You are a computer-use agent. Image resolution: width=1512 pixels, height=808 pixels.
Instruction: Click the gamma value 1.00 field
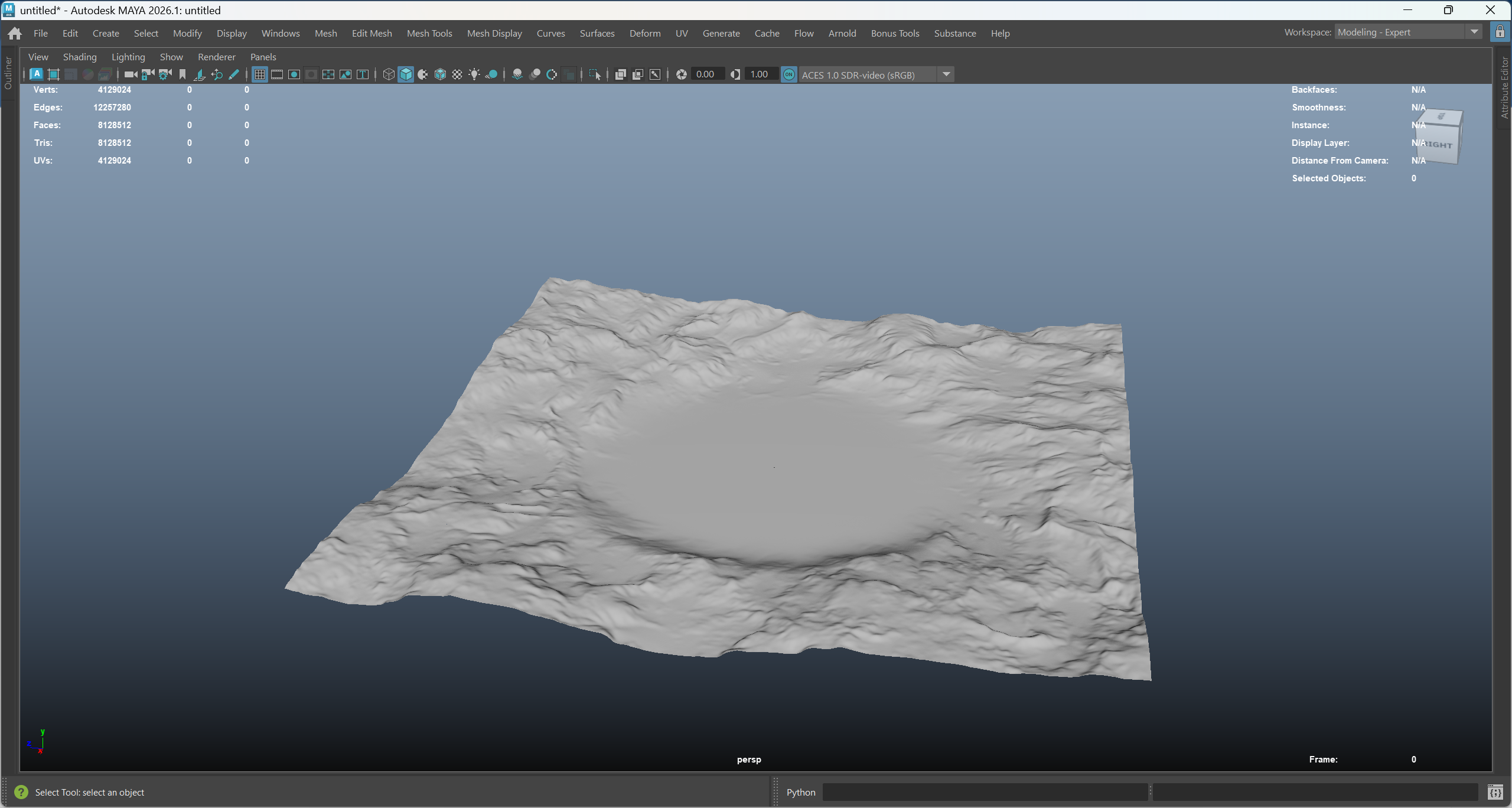[761, 74]
